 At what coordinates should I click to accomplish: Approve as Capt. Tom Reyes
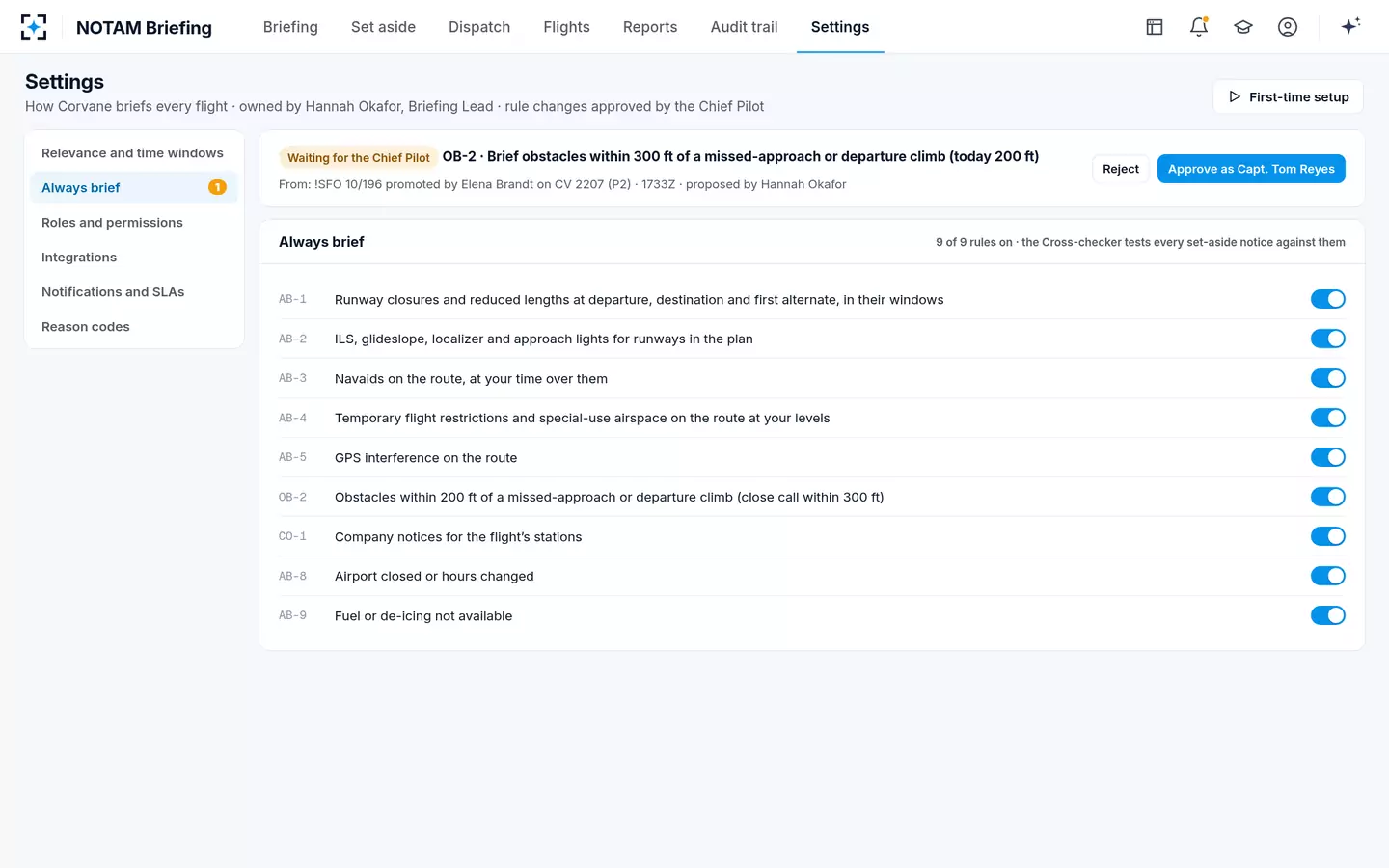coord(1251,169)
